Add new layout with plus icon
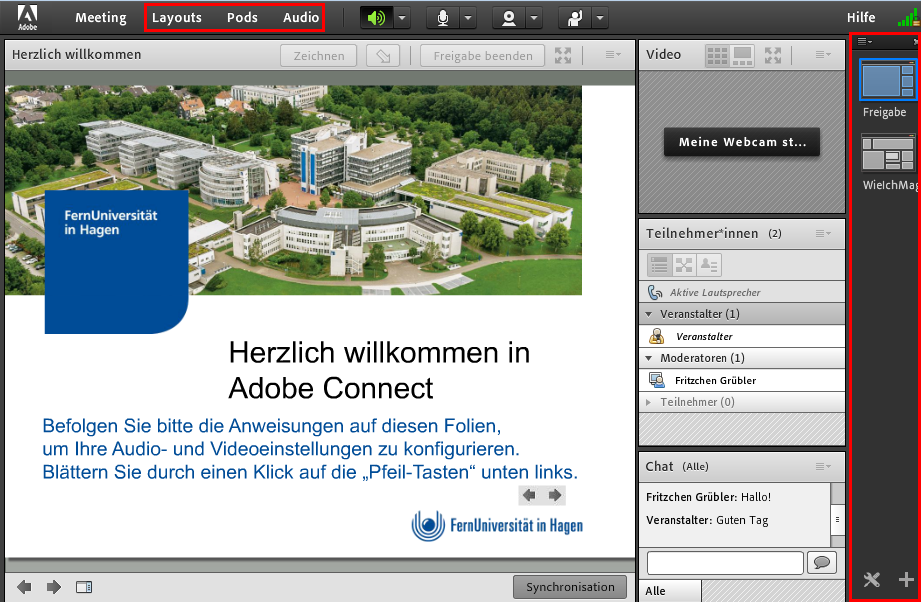 pos(906,580)
